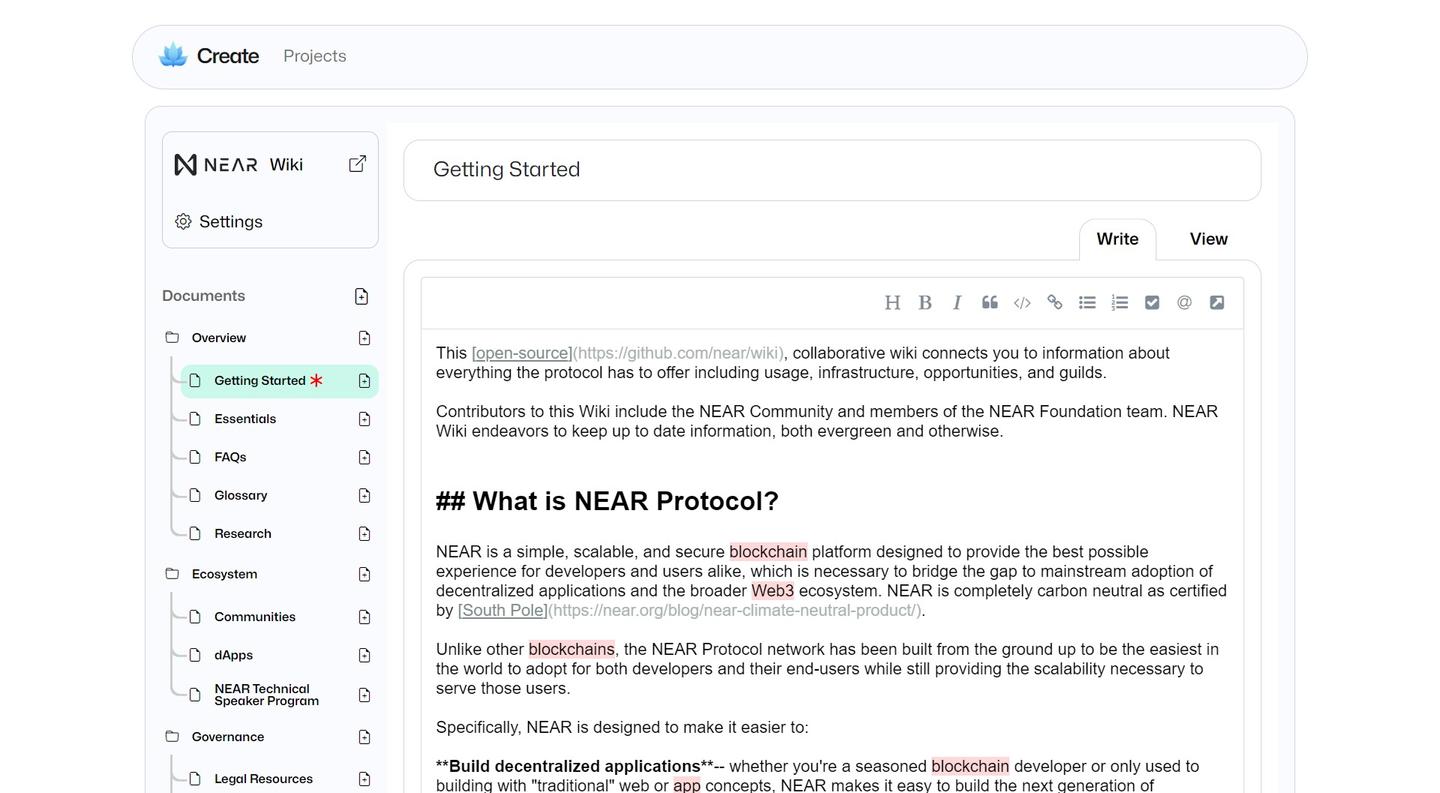The width and height of the screenshot is (1440, 793).
Task: Place cursor in 'What is NEAR Protocol?' heading
Action: click(x=607, y=501)
